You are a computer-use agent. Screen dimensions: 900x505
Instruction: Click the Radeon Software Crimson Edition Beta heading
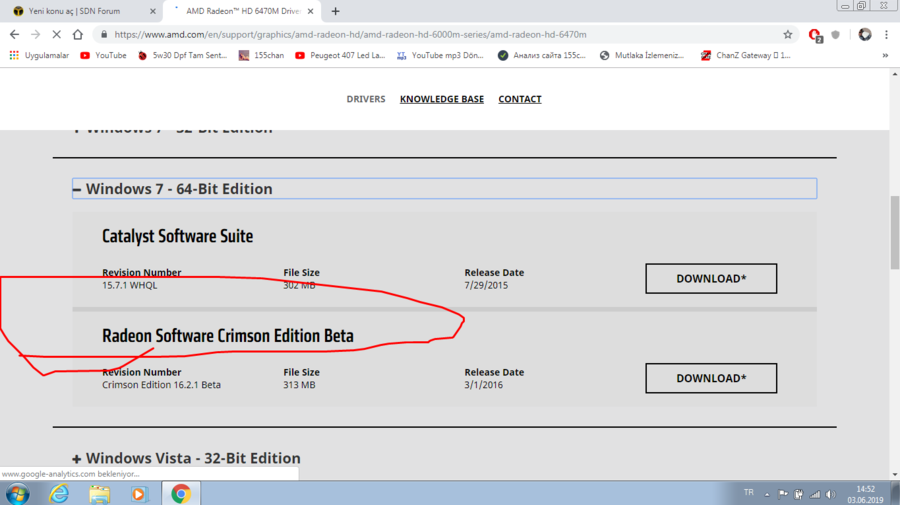click(x=228, y=336)
